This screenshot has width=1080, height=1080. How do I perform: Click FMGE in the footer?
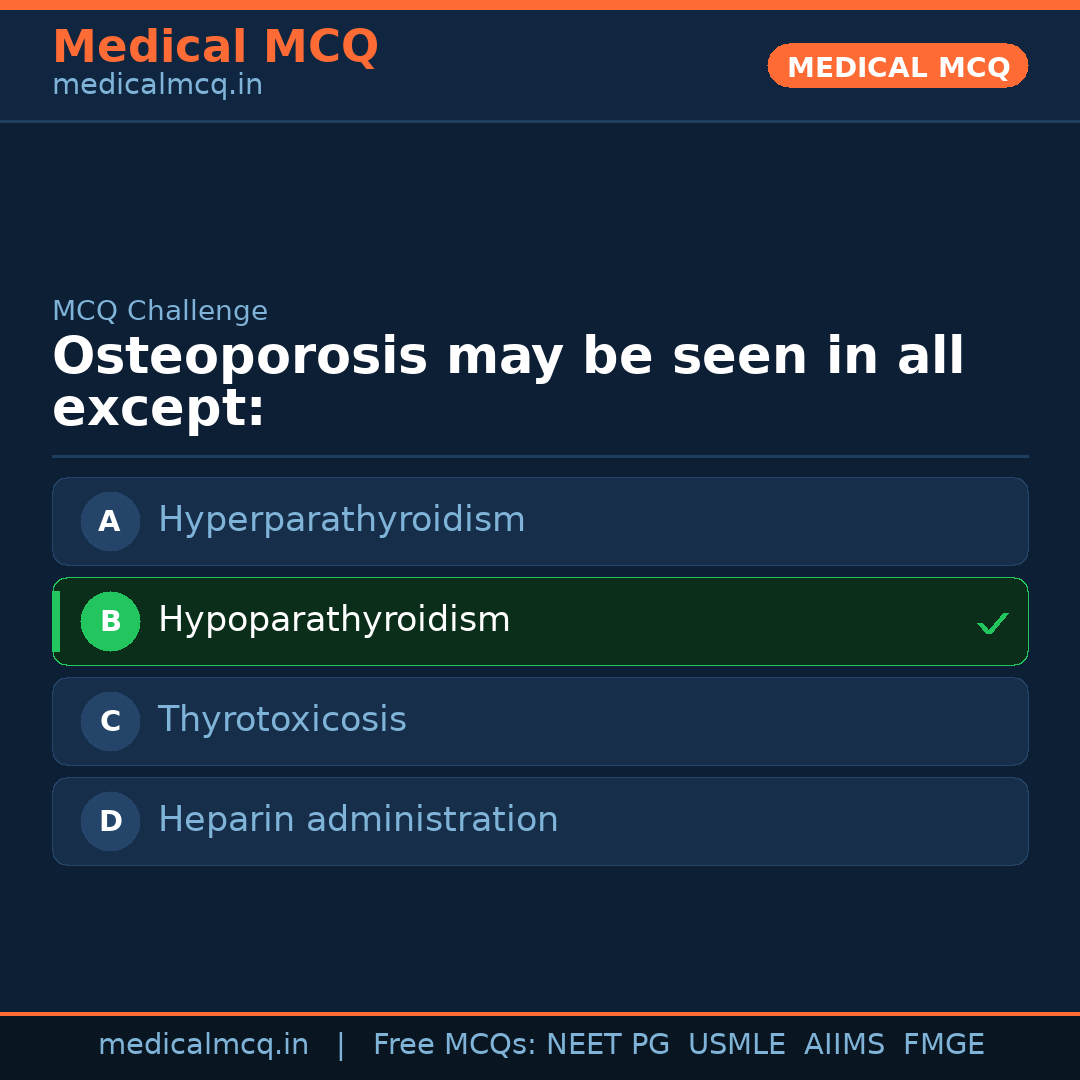pos(943,1045)
